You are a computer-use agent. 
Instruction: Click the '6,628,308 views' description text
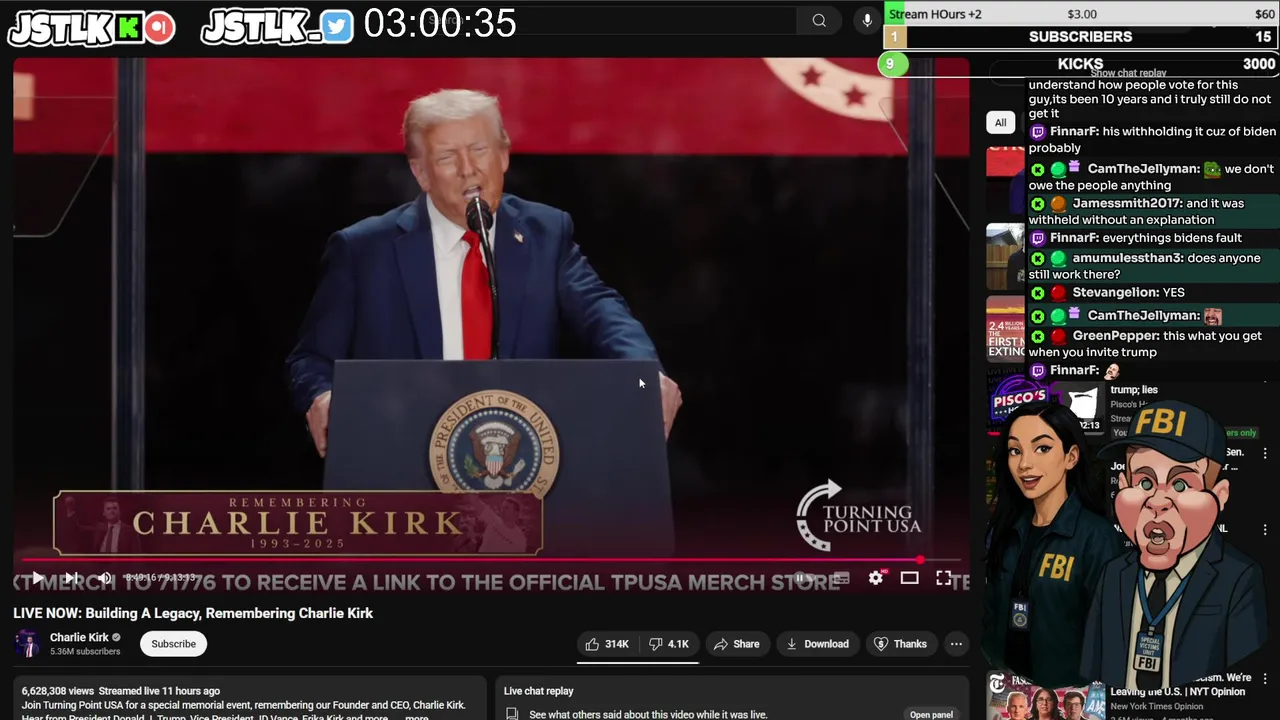point(58,691)
